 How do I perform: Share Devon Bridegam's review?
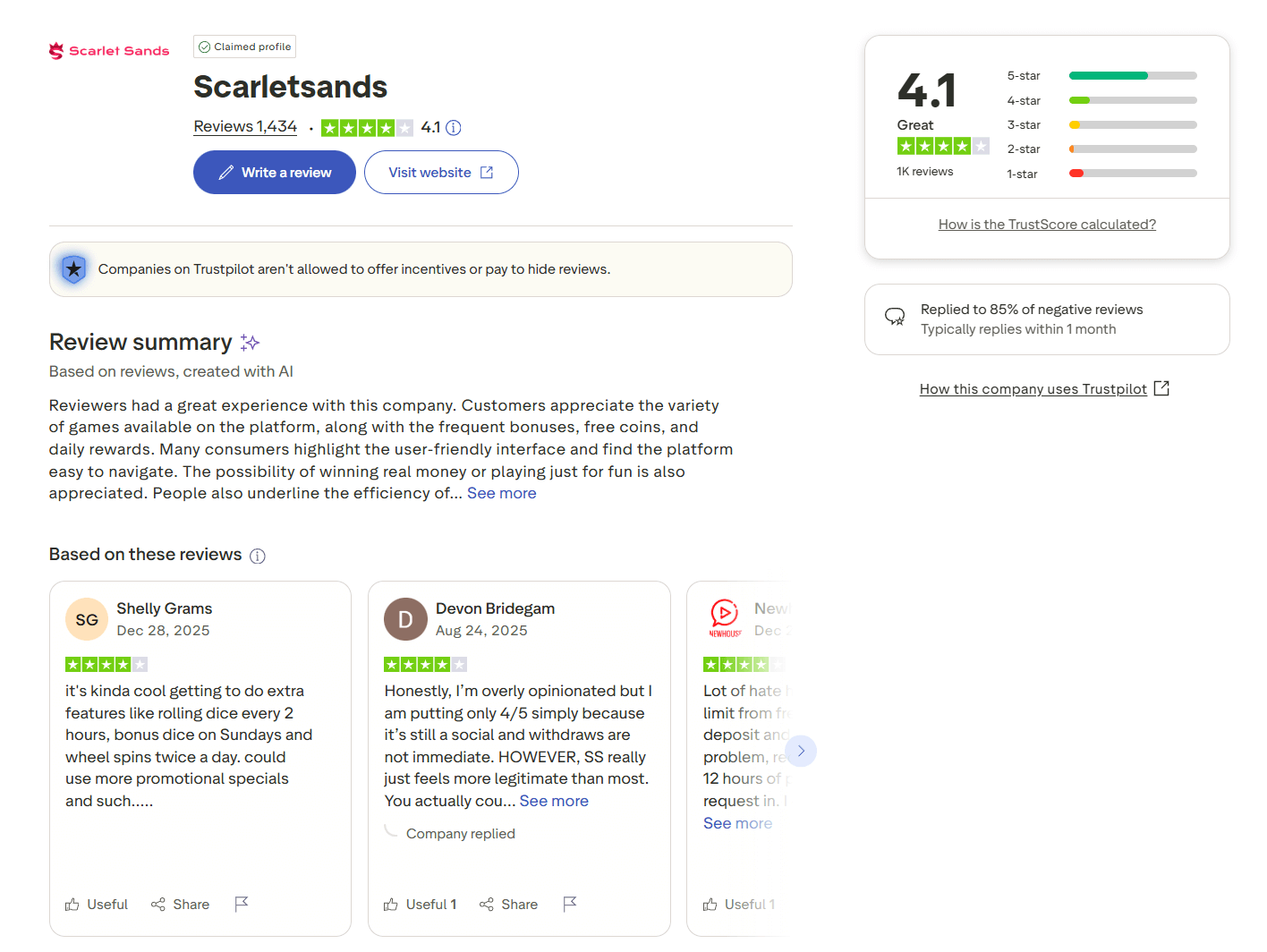coord(509,905)
